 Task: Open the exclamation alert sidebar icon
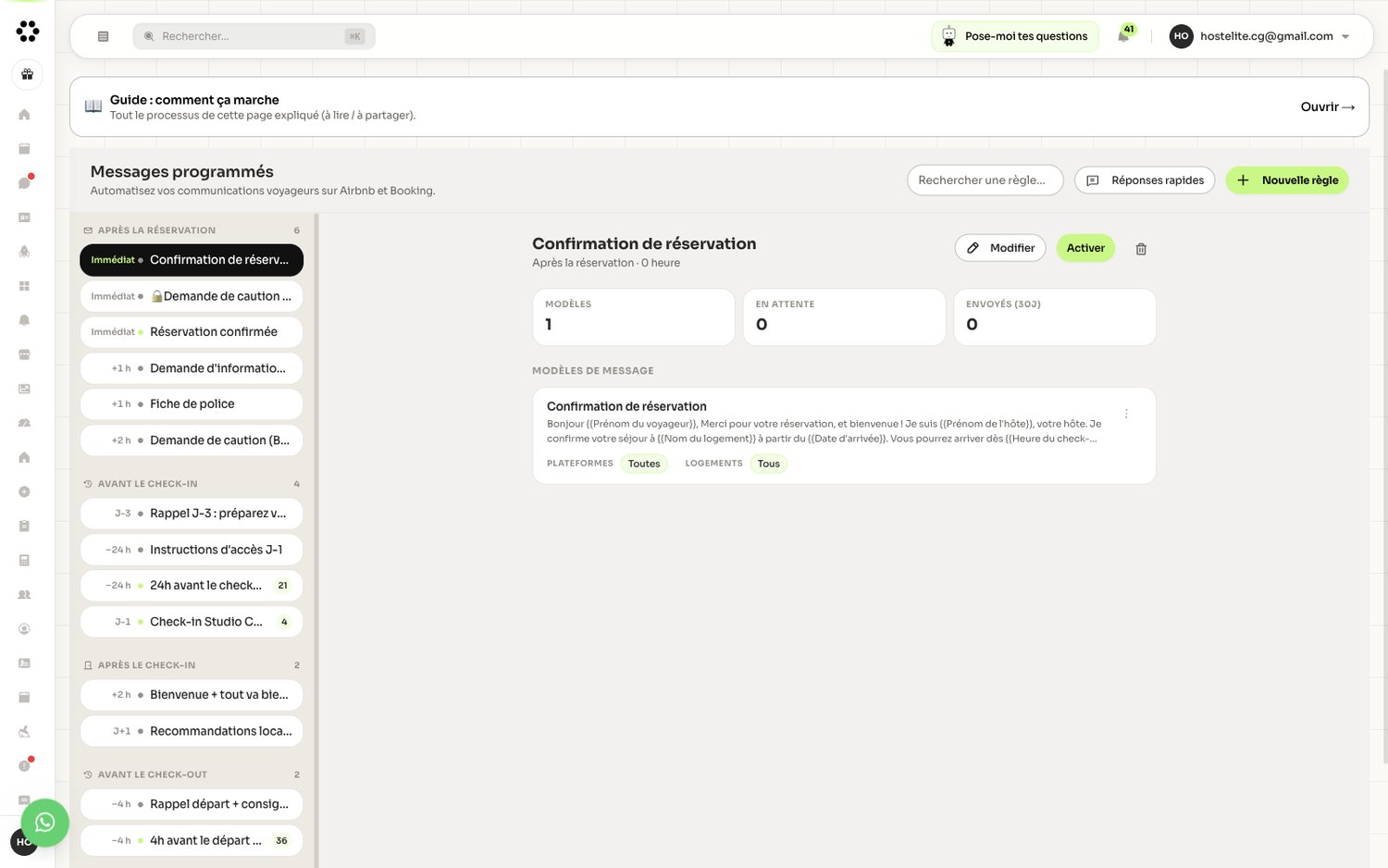click(x=25, y=765)
